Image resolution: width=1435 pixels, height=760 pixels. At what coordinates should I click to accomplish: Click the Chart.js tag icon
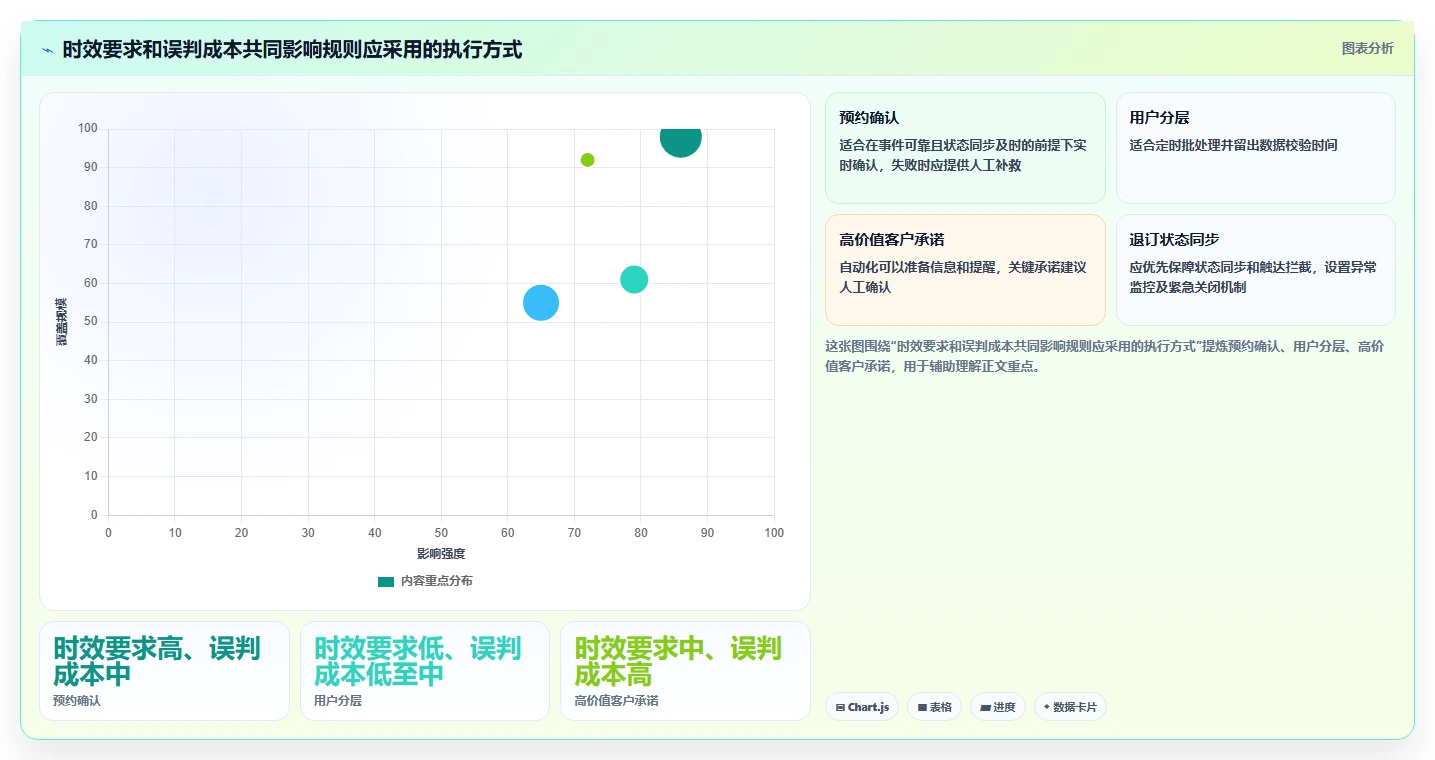pos(840,707)
